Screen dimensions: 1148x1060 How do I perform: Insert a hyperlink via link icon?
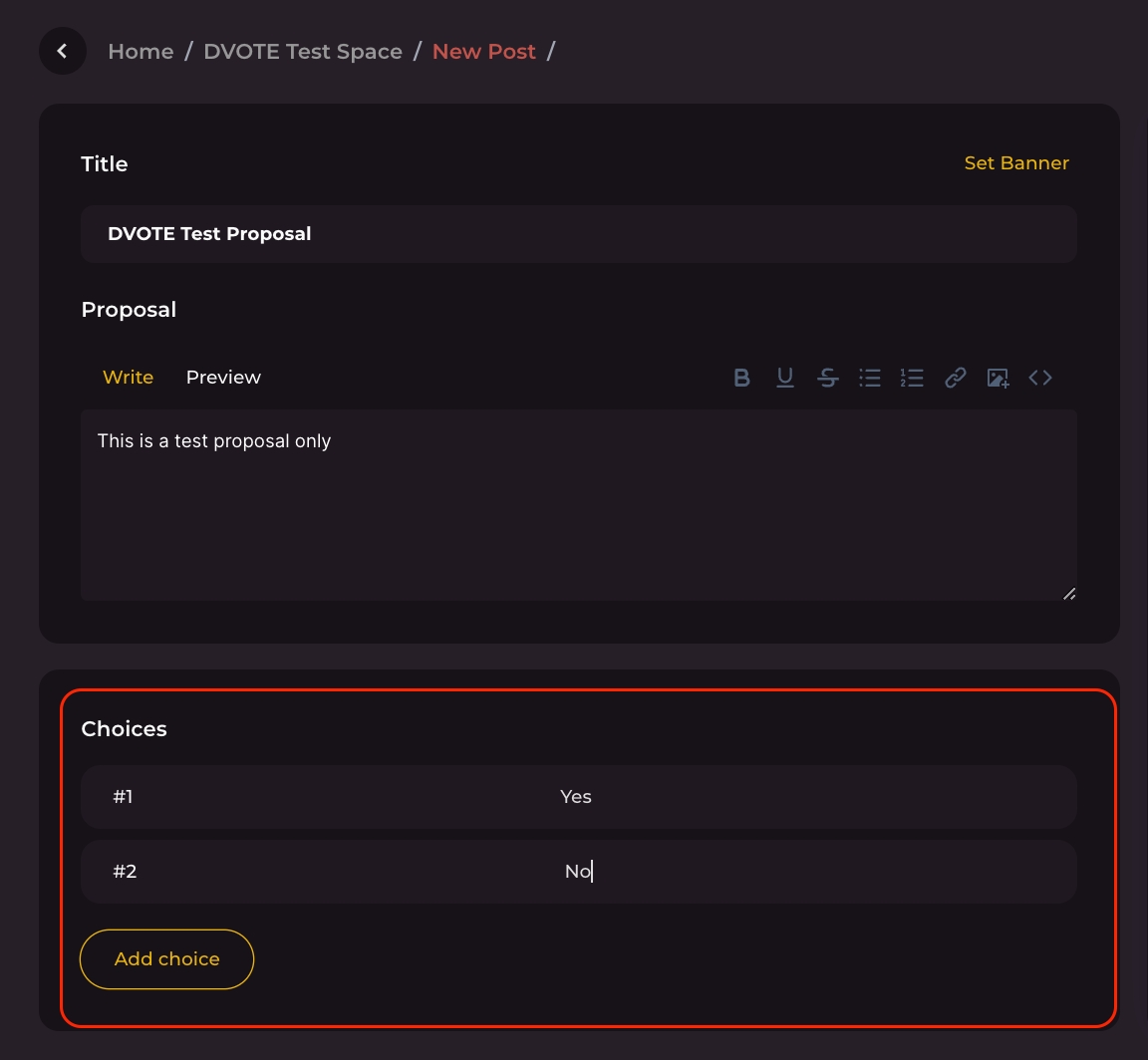pos(955,378)
